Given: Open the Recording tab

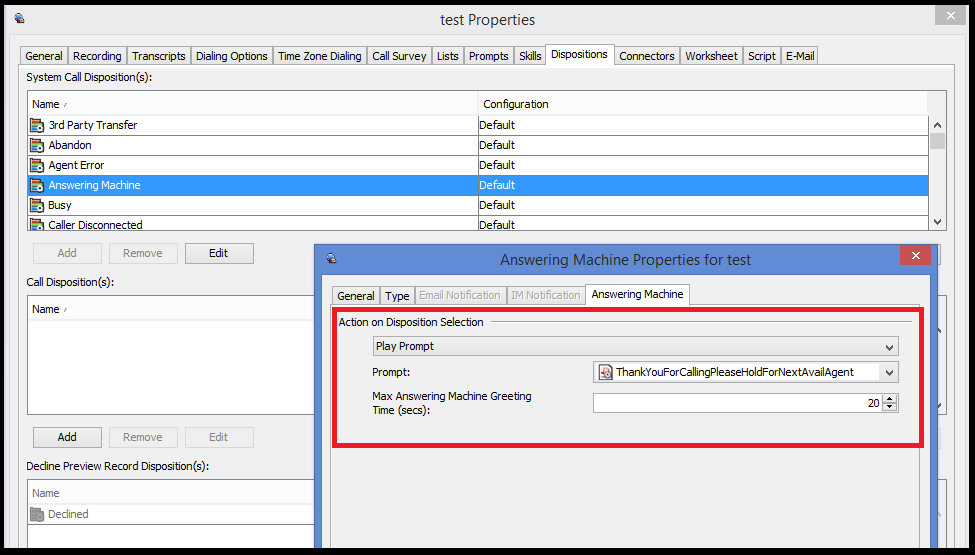Looking at the screenshot, I should pyautogui.click(x=97, y=56).
